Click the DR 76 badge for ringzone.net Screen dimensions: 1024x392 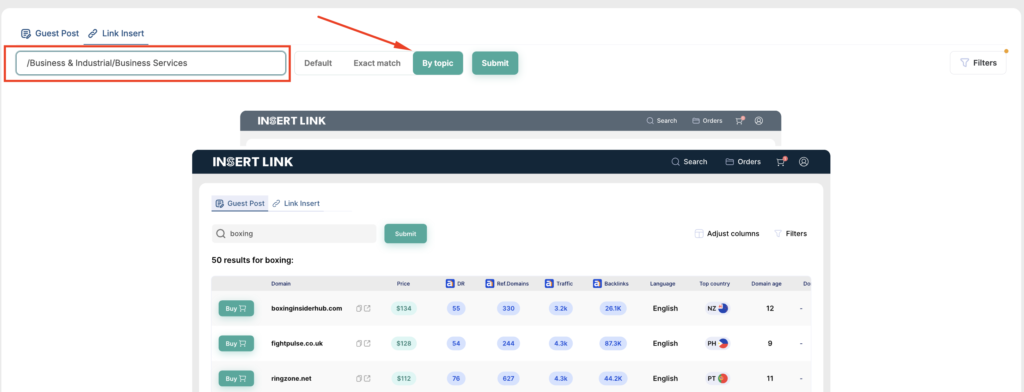(456, 378)
